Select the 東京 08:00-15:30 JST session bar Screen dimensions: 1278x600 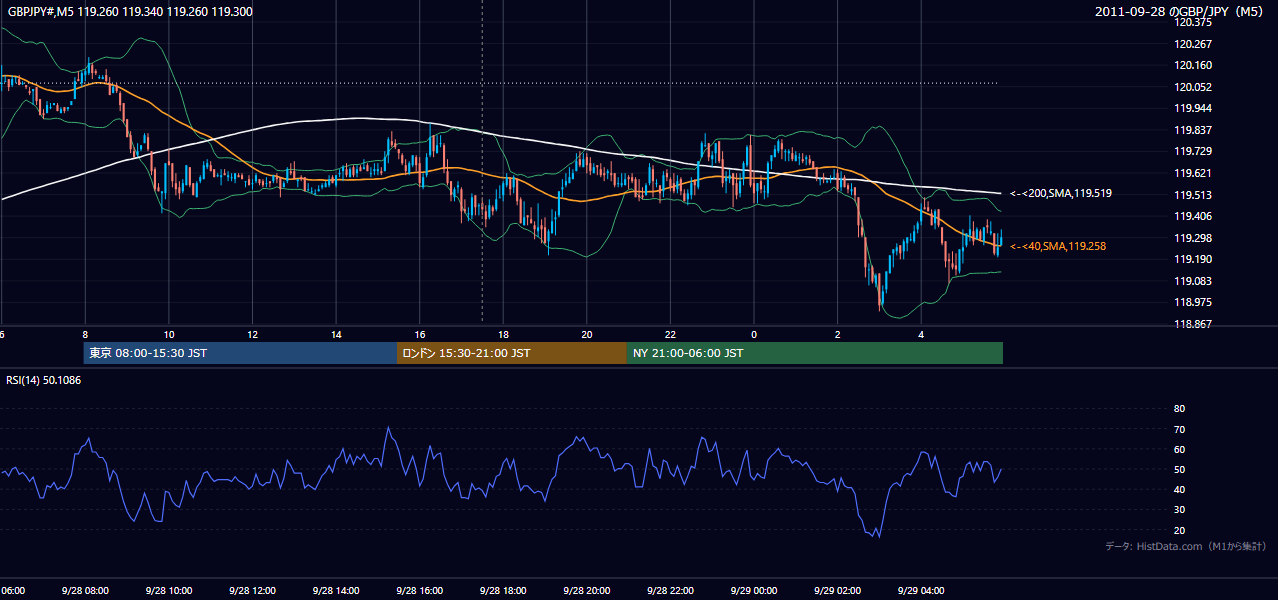(x=240, y=353)
